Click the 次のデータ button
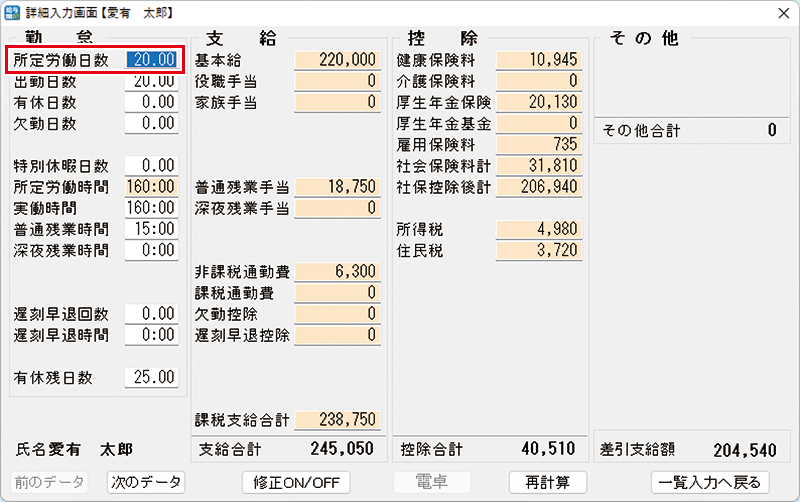This screenshot has height=502, width=800. [x=147, y=482]
